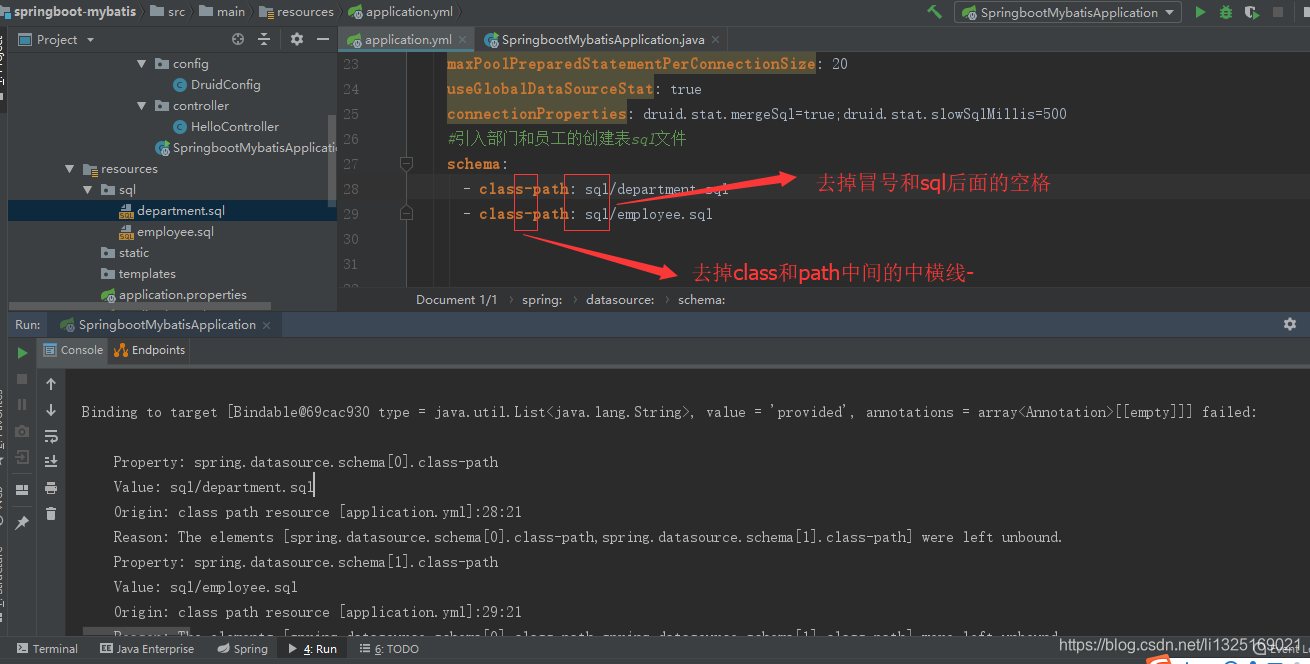Screen dimensions: 1310x664
Task: Click main breadcrumb in navigation bar
Action: (x=222, y=11)
